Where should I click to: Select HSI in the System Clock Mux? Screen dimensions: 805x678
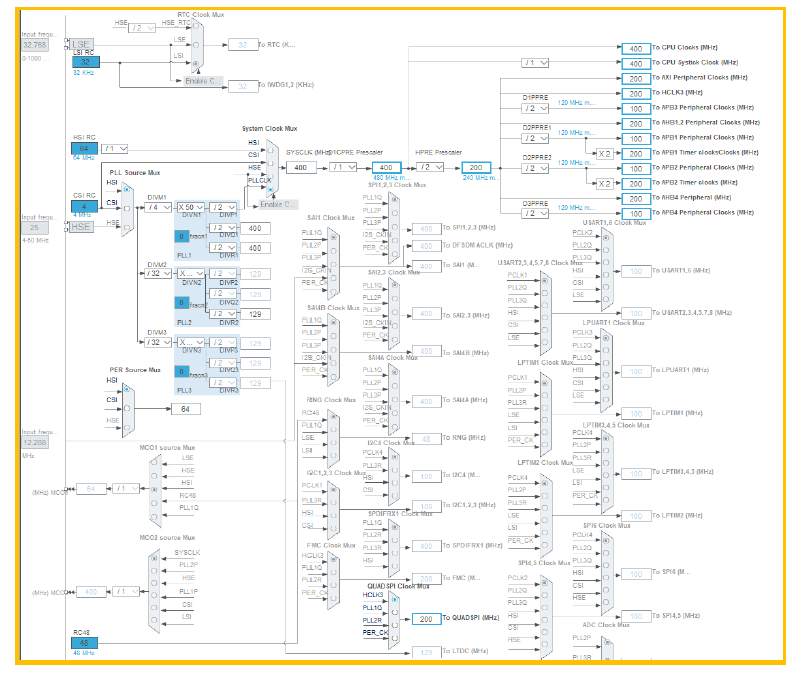tap(270, 150)
